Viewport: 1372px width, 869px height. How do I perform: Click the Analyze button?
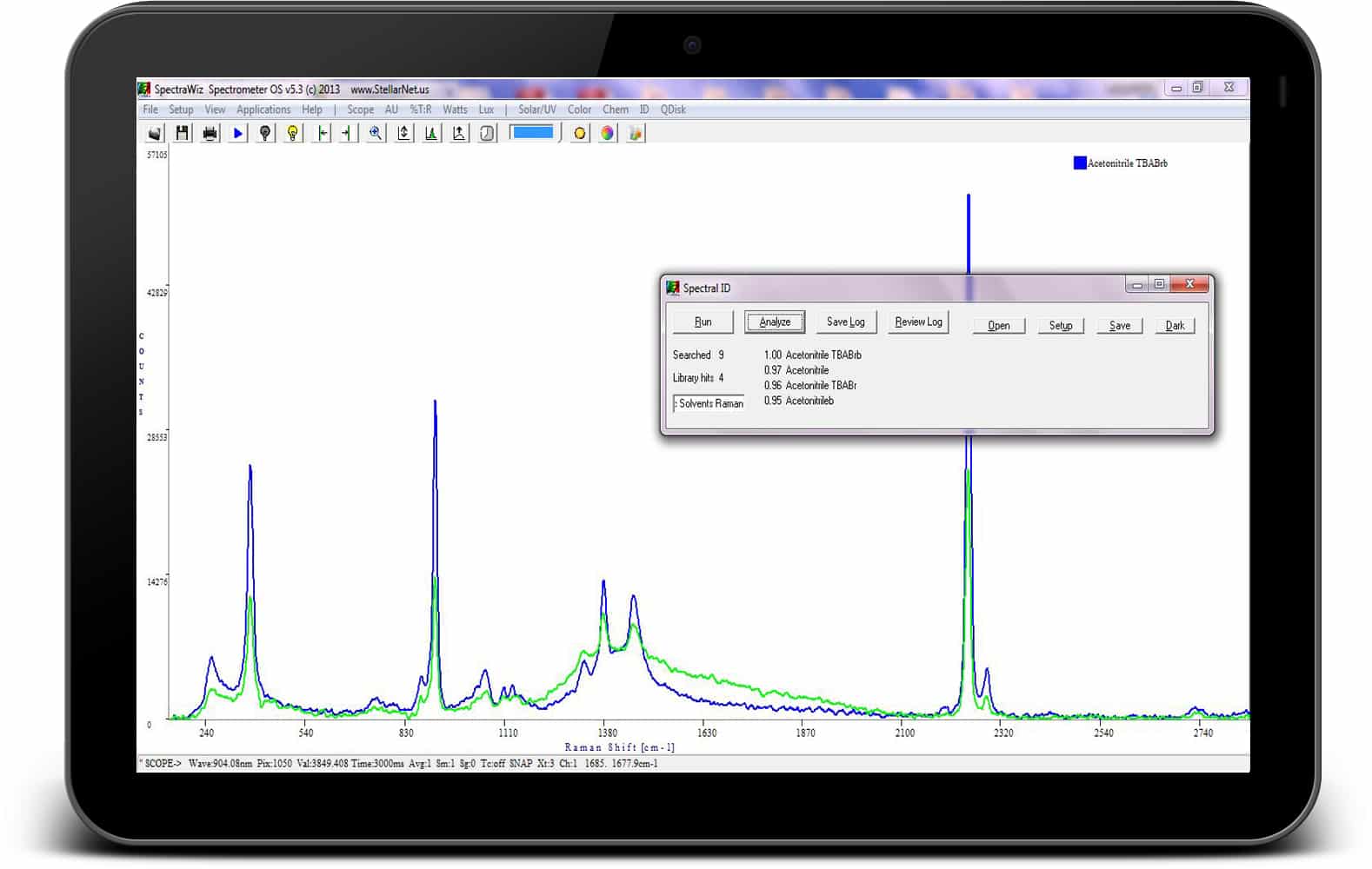tap(775, 322)
